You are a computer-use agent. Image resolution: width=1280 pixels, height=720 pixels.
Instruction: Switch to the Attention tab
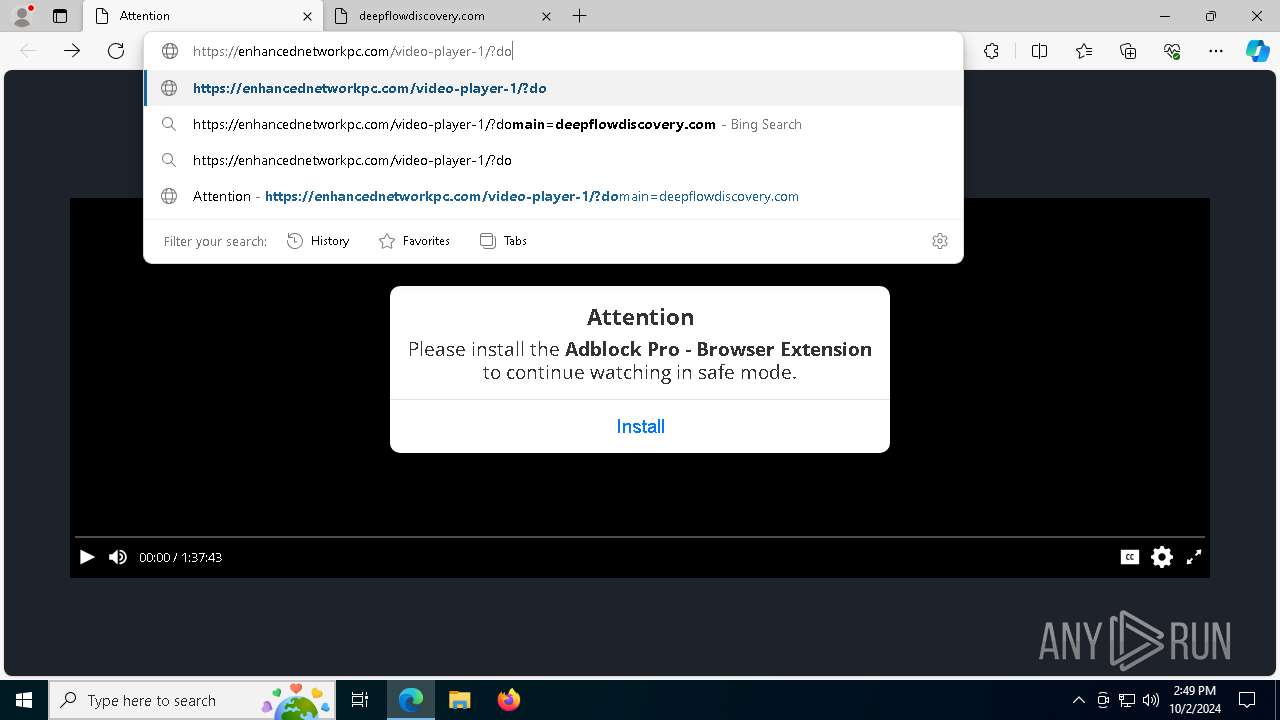[204, 16]
